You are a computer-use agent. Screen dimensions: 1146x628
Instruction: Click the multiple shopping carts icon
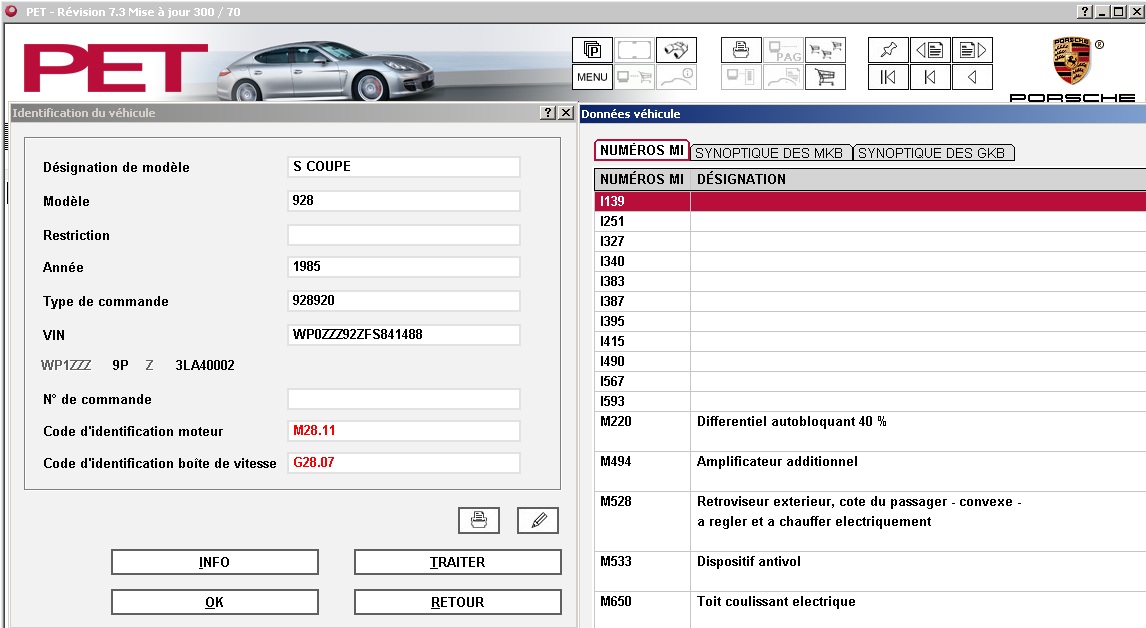tap(825, 50)
